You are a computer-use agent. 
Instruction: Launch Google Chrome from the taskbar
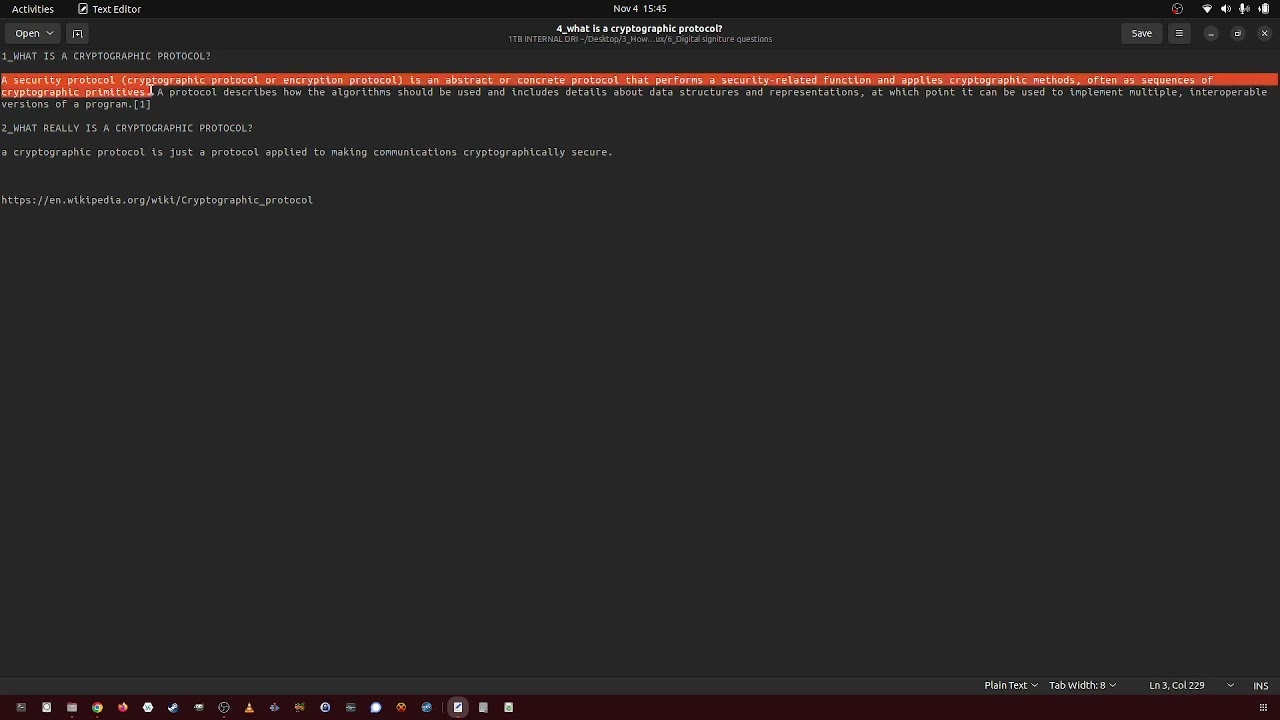(97, 707)
